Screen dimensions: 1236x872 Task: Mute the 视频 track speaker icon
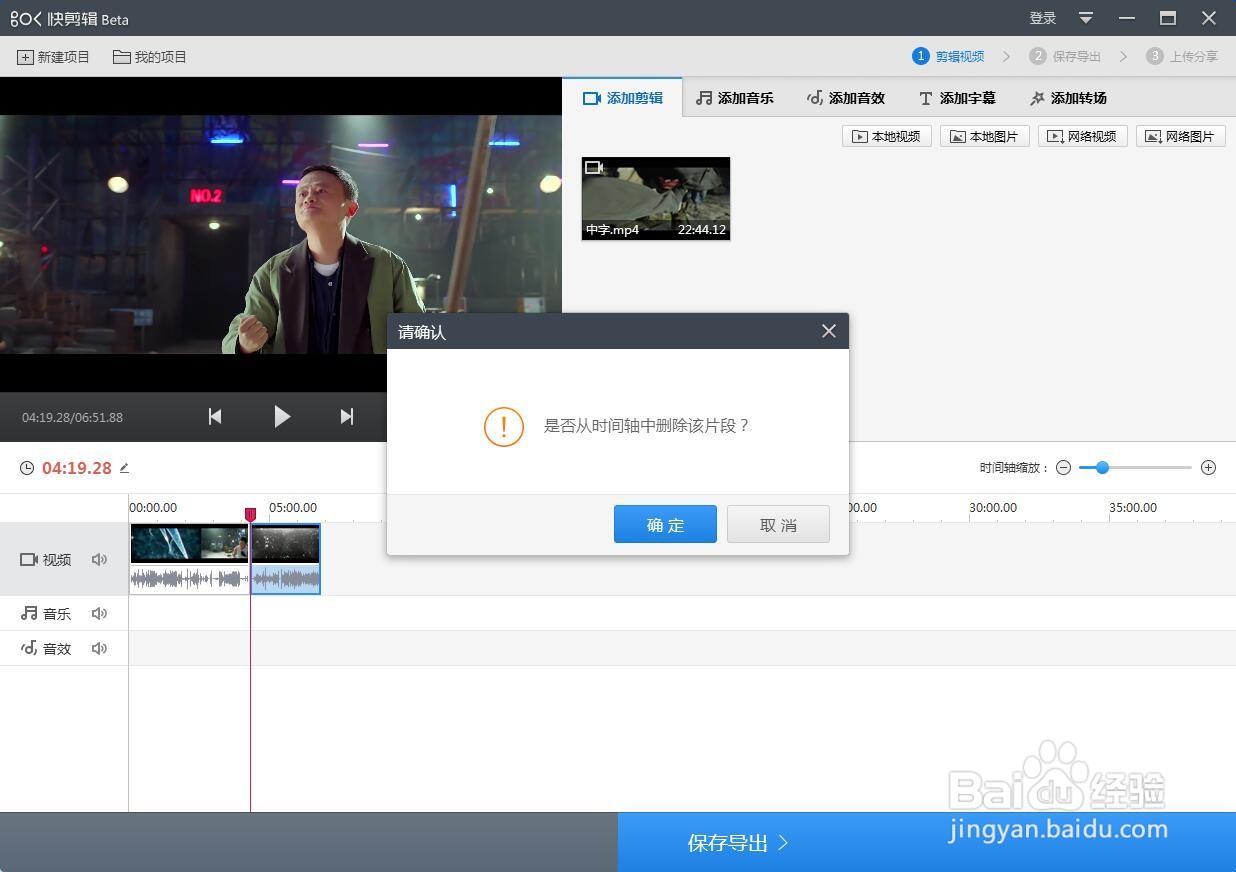(99, 559)
